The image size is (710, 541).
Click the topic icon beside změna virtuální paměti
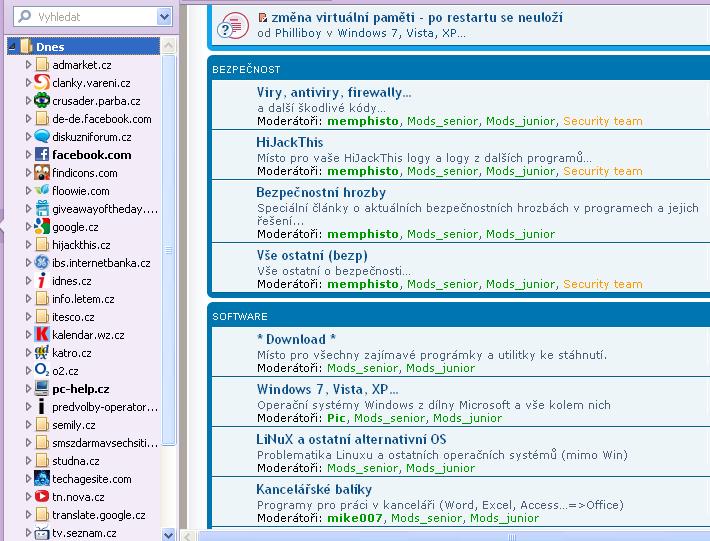[234, 25]
